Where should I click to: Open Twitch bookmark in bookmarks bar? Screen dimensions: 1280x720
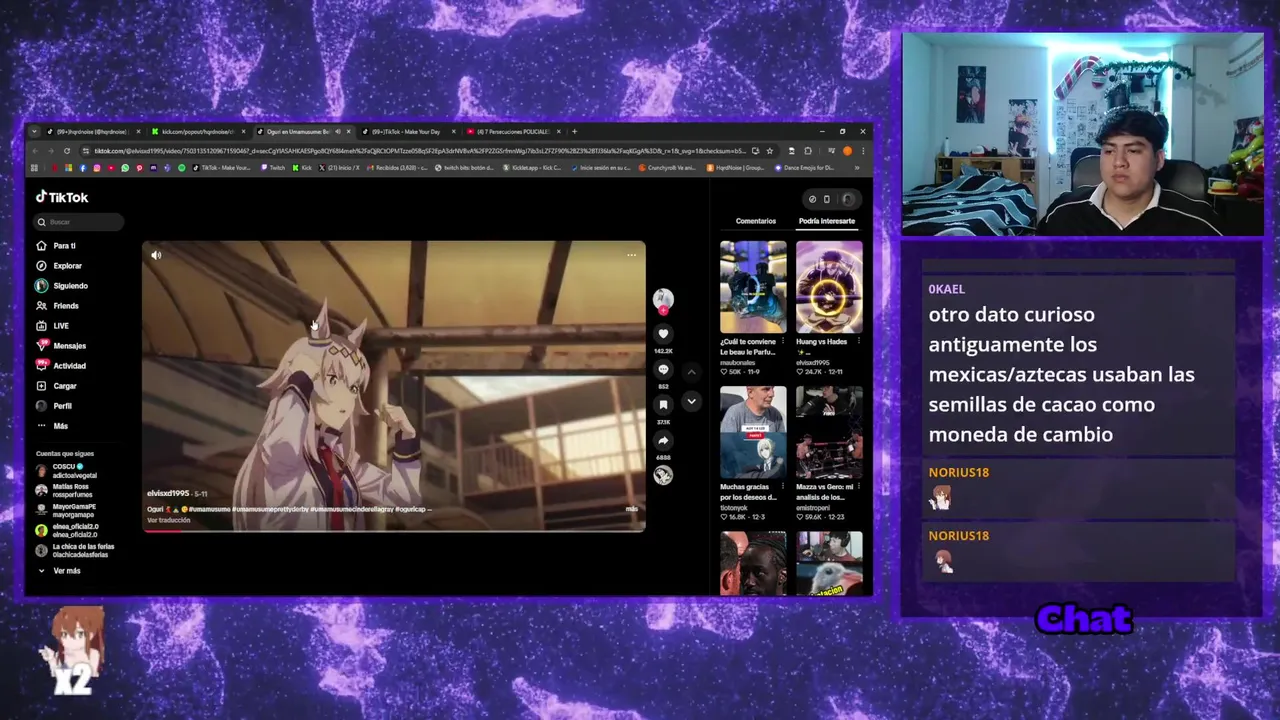pos(273,168)
